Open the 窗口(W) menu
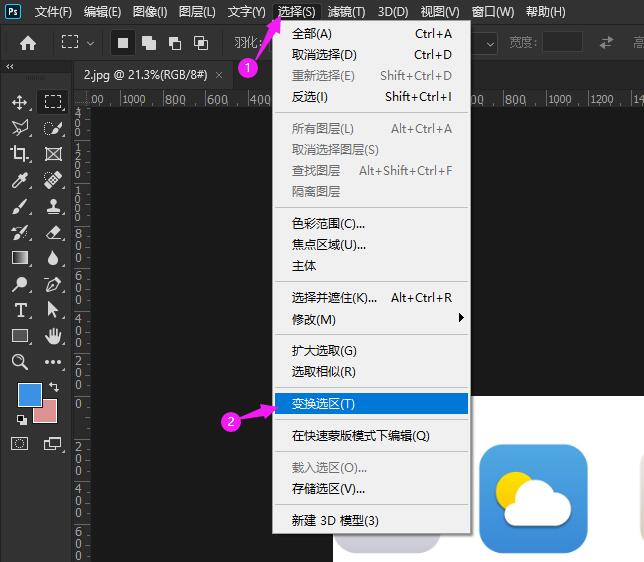 pos(493,12)
